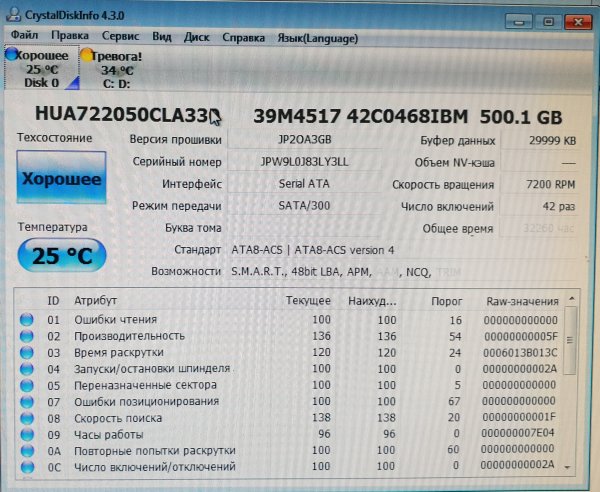Open the Сервис menu
600x492 pixels.
[x=120, y=36]
